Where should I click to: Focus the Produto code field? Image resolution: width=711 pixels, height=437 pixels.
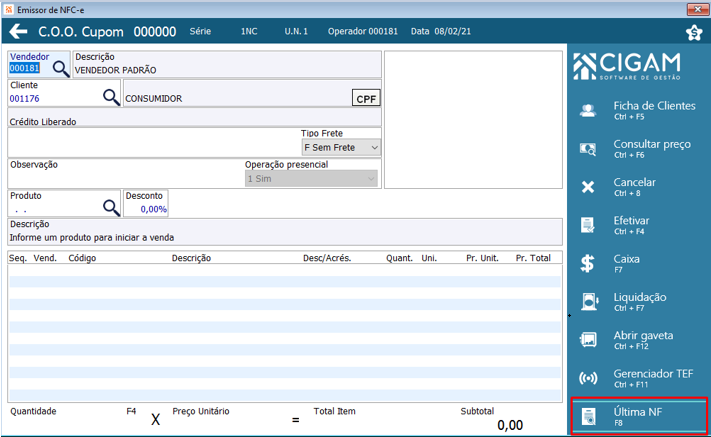click(54, 209)
